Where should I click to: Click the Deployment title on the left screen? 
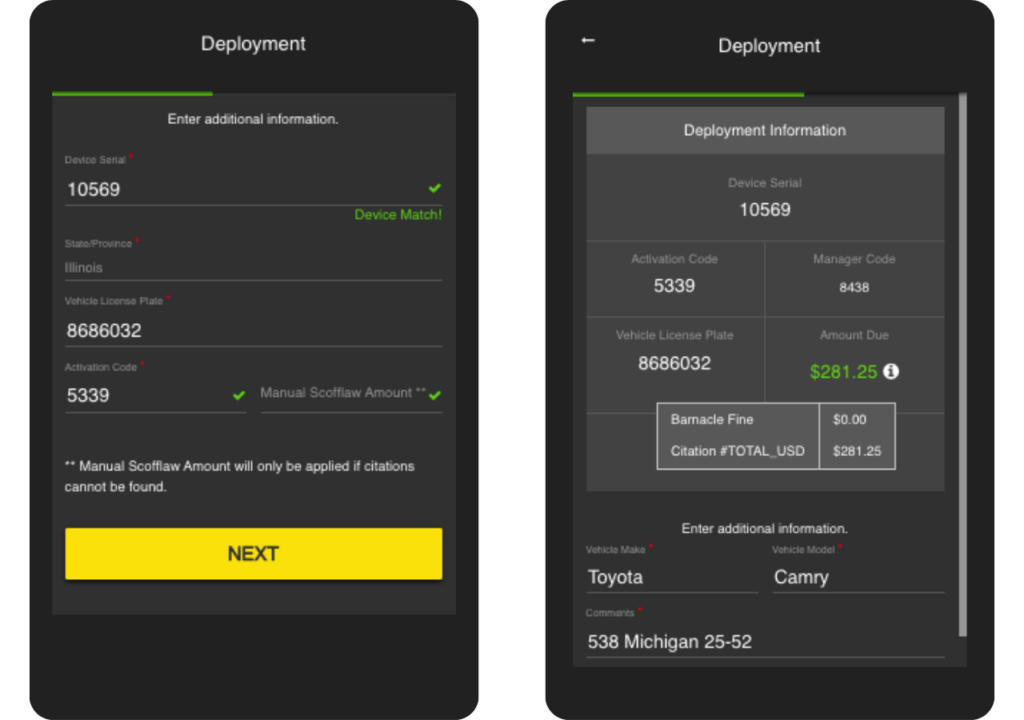click(253, 43)
